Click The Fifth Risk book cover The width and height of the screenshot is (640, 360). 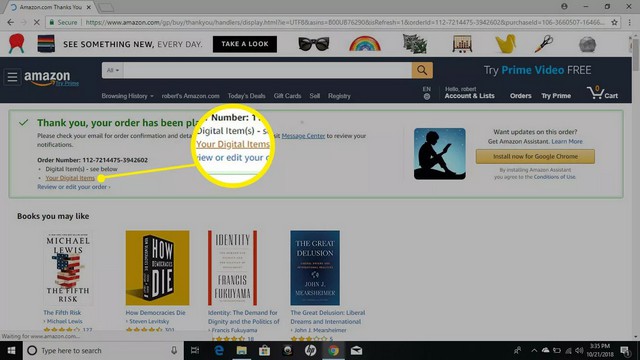point(68,268)
